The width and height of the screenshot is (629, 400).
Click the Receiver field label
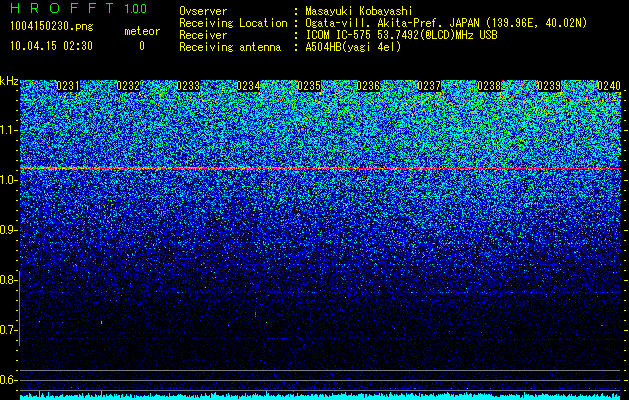pyautogui.click(x=203, y=35)
